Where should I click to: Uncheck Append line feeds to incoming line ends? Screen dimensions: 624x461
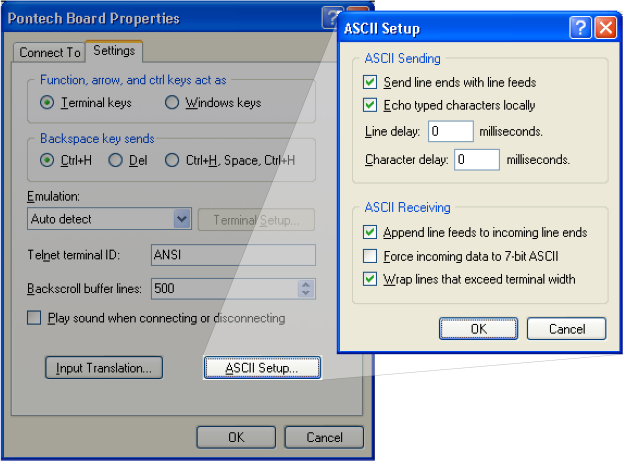coord(371,233)
